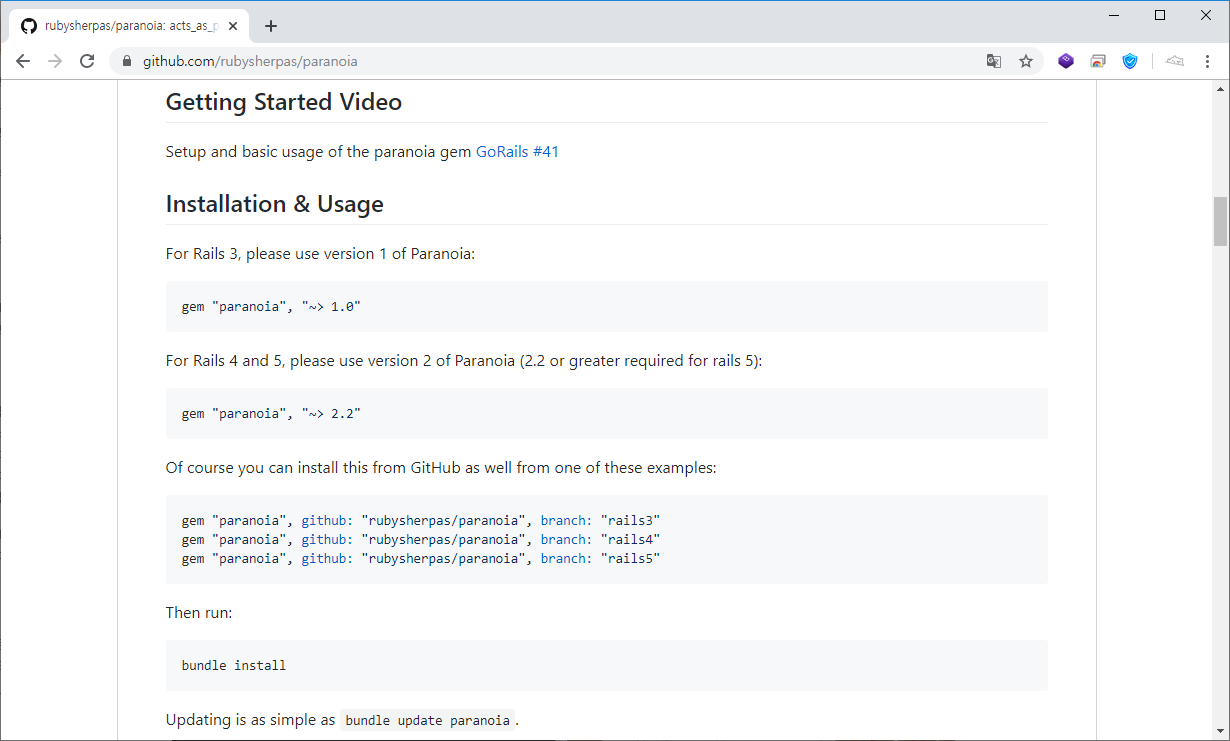This screenshot has width=1230, height=741.
Task: View site info via the padlock icon
Action: point(127,61)
